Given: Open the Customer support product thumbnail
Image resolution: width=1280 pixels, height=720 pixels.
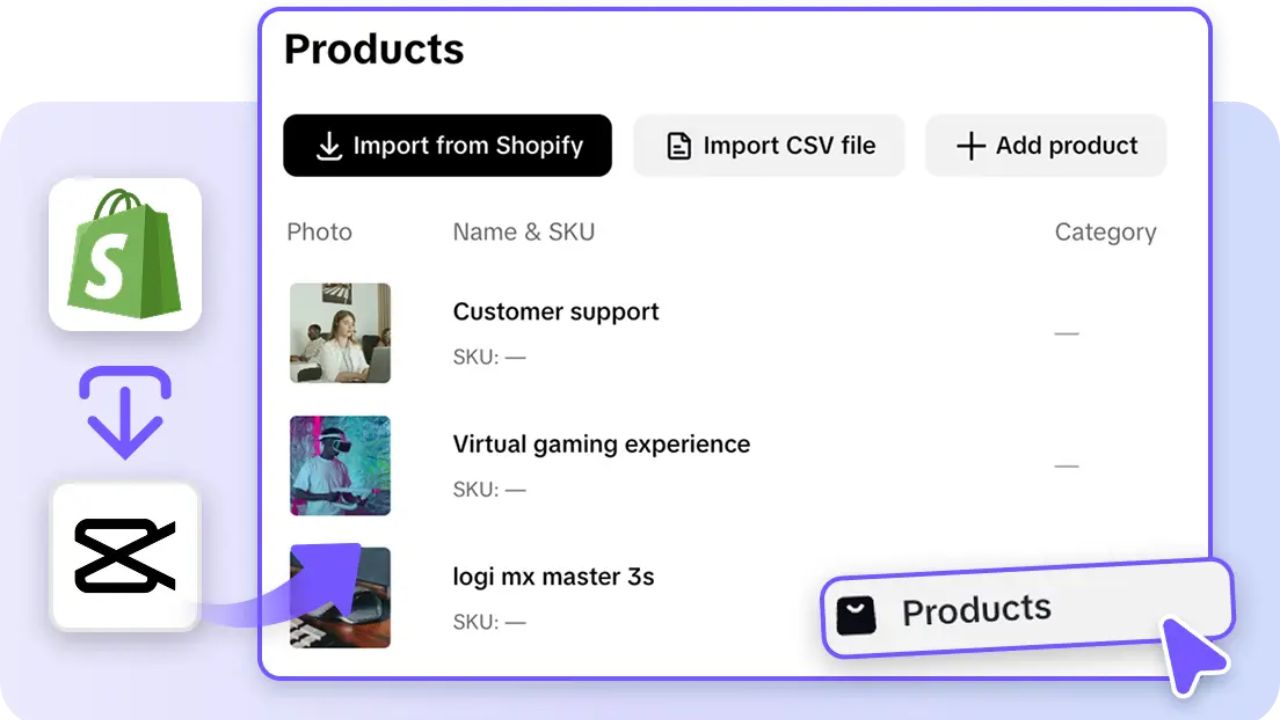Looking at the screenshot, I should coord(339,333).
